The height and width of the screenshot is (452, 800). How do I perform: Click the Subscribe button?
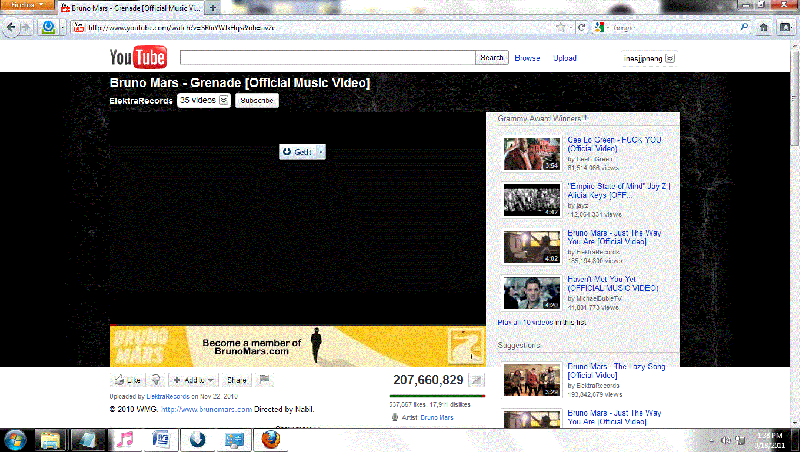[257, 101]
